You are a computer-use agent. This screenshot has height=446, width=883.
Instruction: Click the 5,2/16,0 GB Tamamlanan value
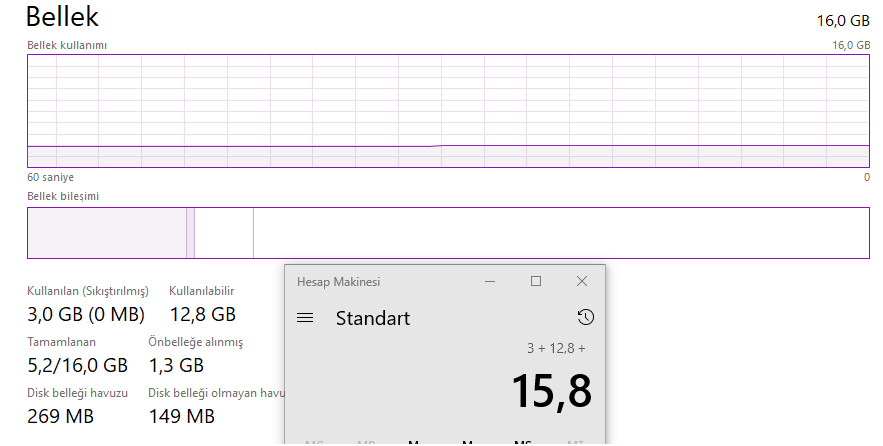click(77, 365)
